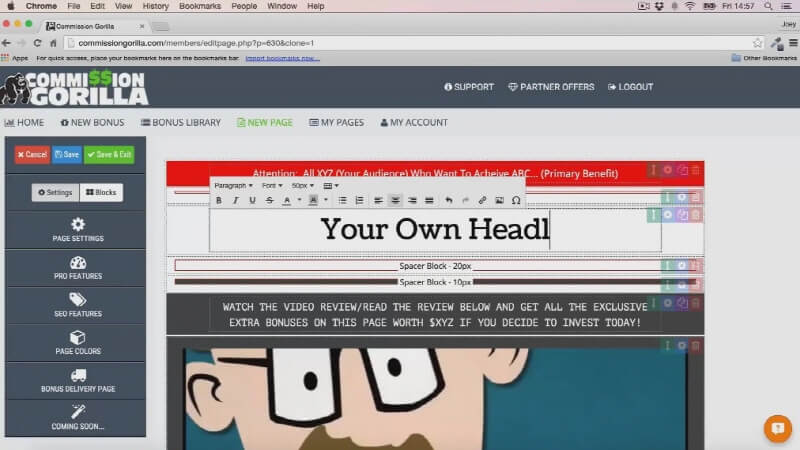Screen dimensions: 800x450
Task: Switch to the Blocks tab in sidebar
Action: click(101, 192)
